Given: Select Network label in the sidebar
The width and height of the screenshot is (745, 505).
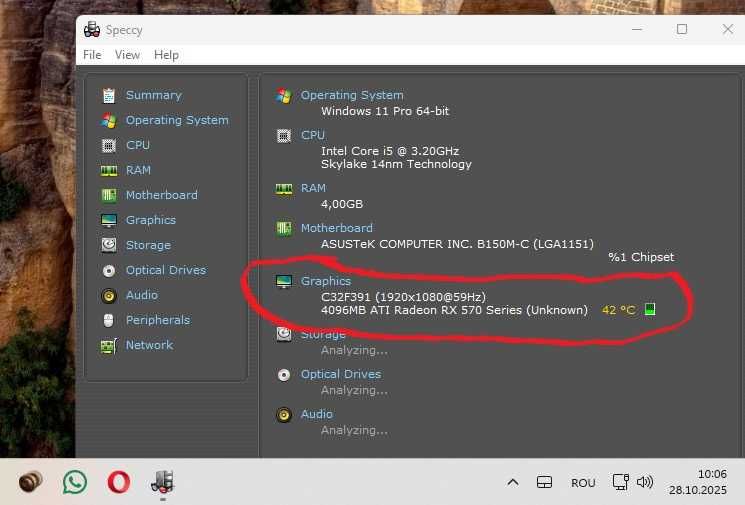Looking at the screenshot, I should click(x=149, y=345).
